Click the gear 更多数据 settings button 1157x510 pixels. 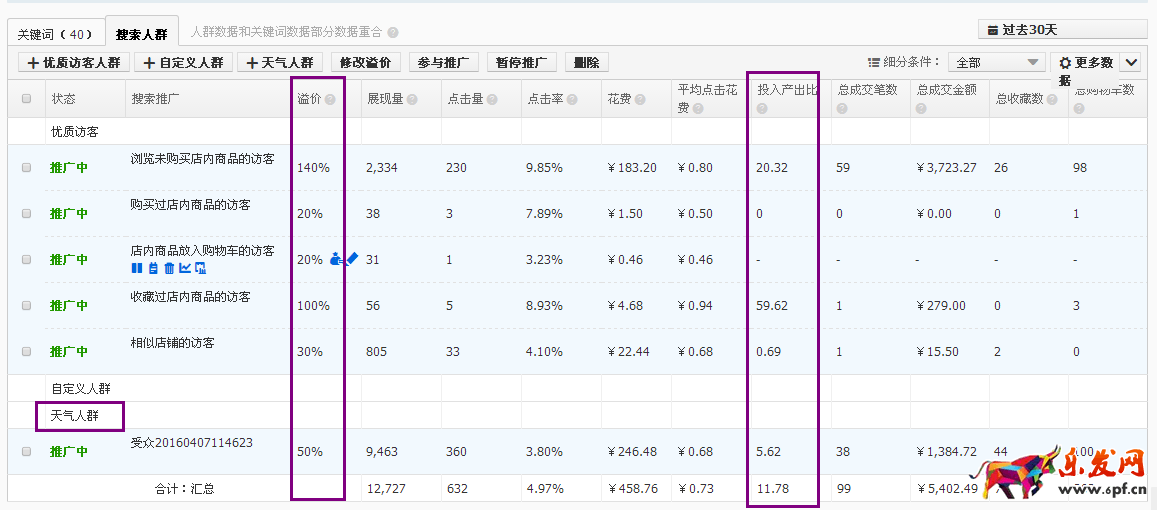(x=1084, y=63)
